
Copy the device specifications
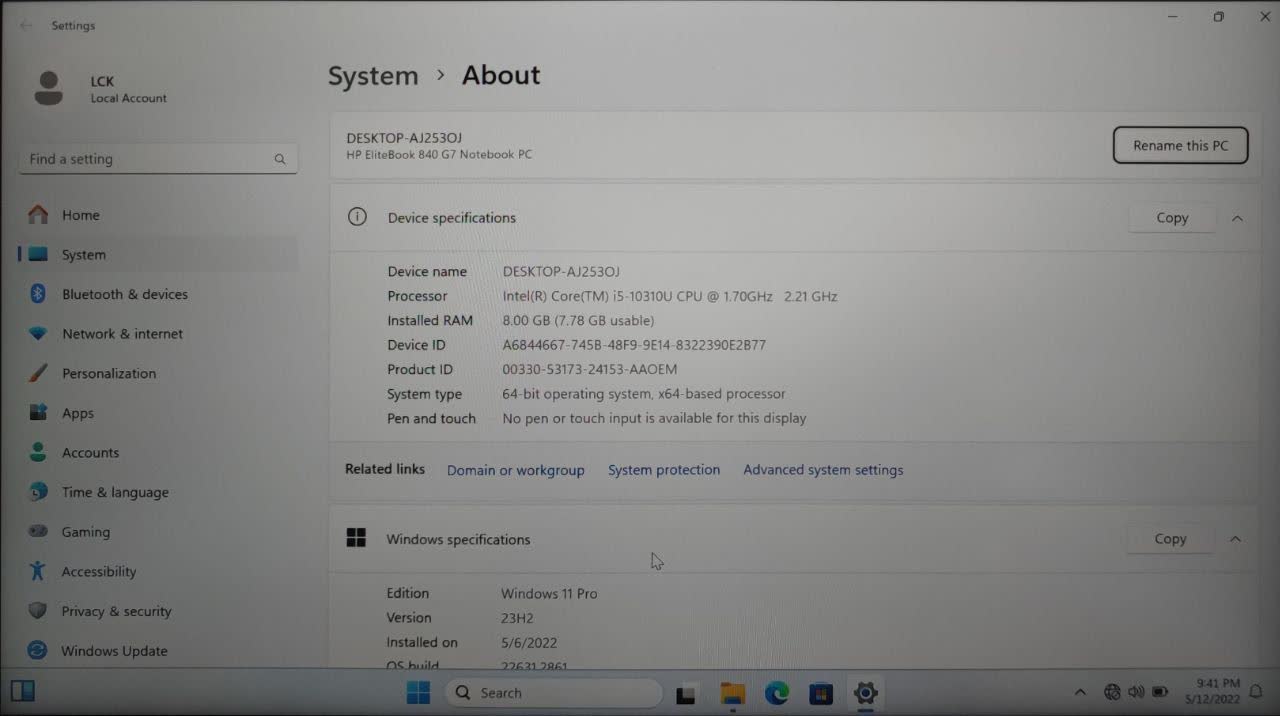coord(1172,218)
